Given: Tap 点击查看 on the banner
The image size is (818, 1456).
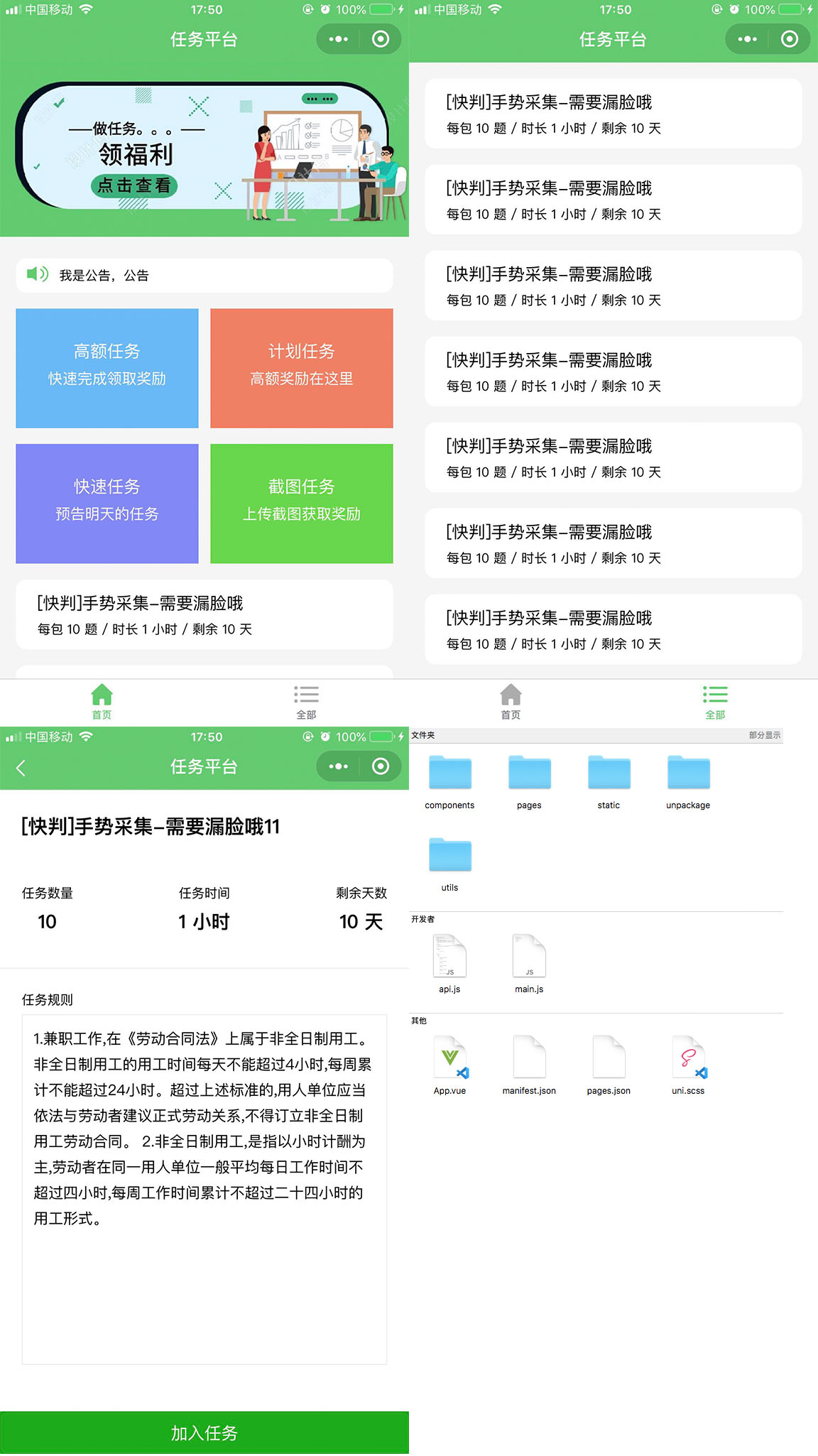Looking at the screenshot, I should point(134,186).
